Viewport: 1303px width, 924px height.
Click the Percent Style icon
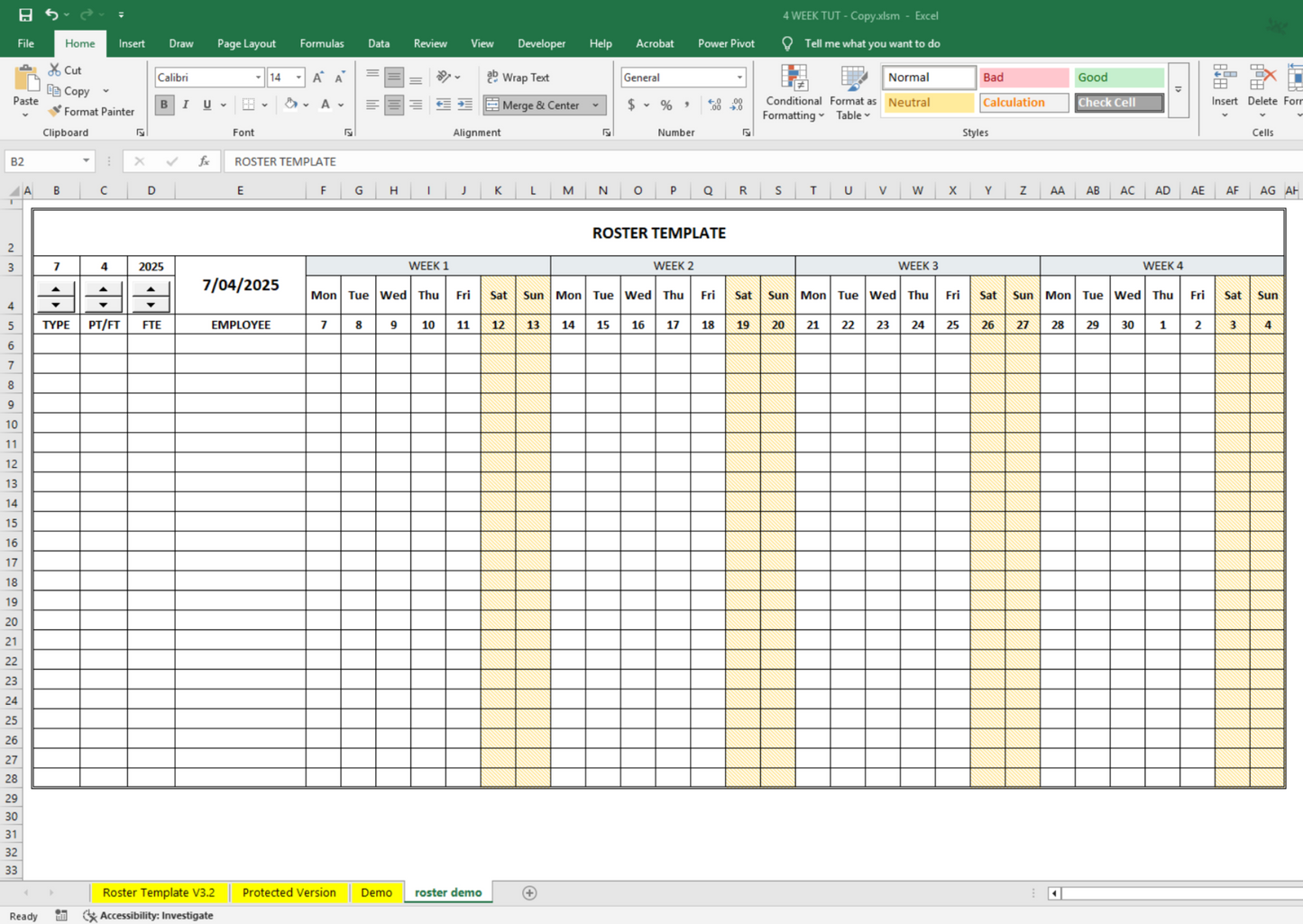coord(665,105)
